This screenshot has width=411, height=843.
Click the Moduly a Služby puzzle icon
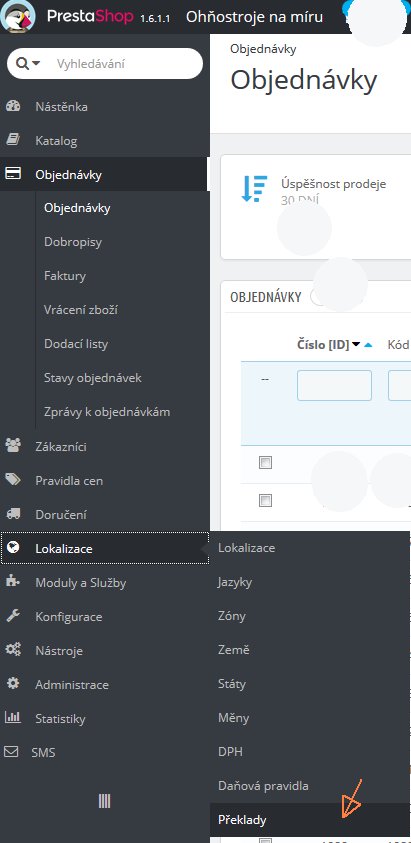point(12,582)
